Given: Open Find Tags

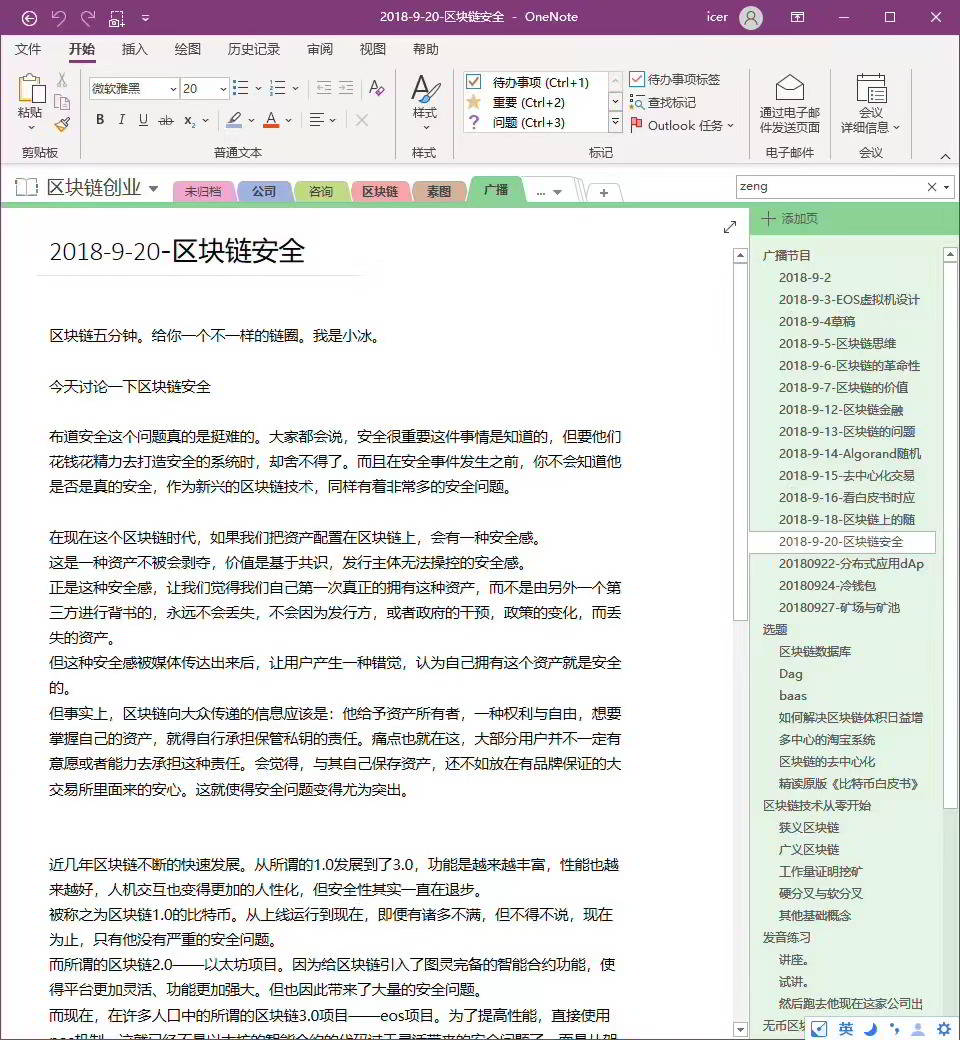Looking at the screenshot, I should (663, 102).
